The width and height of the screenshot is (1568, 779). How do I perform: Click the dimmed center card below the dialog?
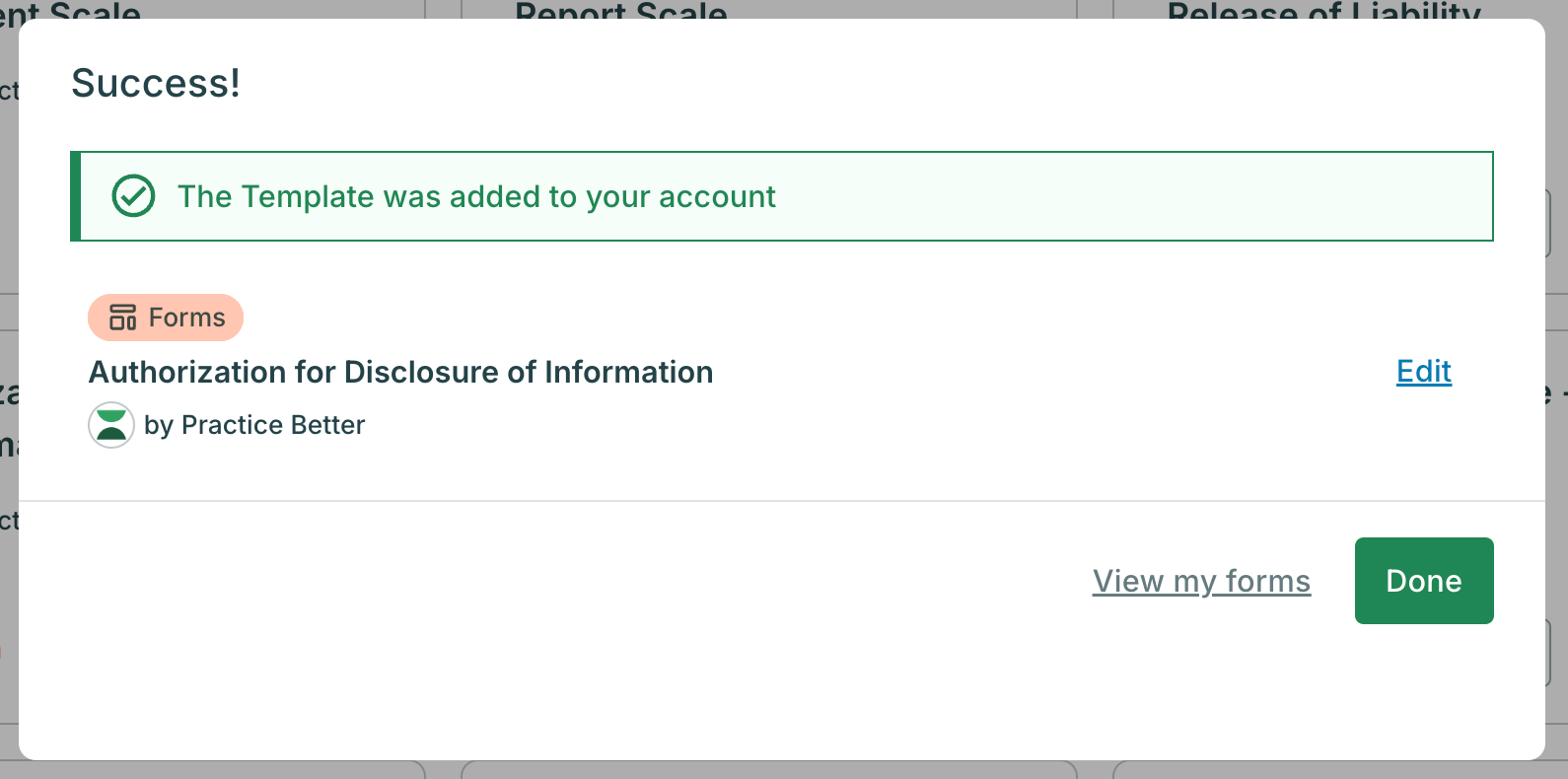coord(769,770)
